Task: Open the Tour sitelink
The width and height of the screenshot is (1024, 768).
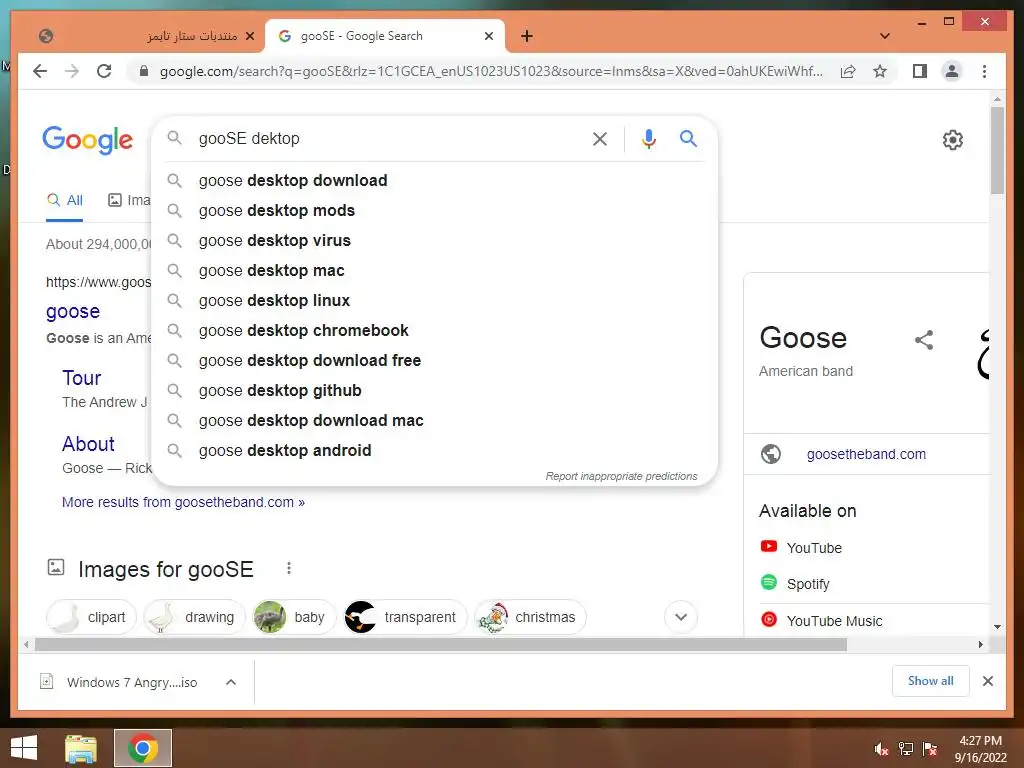Action: point(82,378)
